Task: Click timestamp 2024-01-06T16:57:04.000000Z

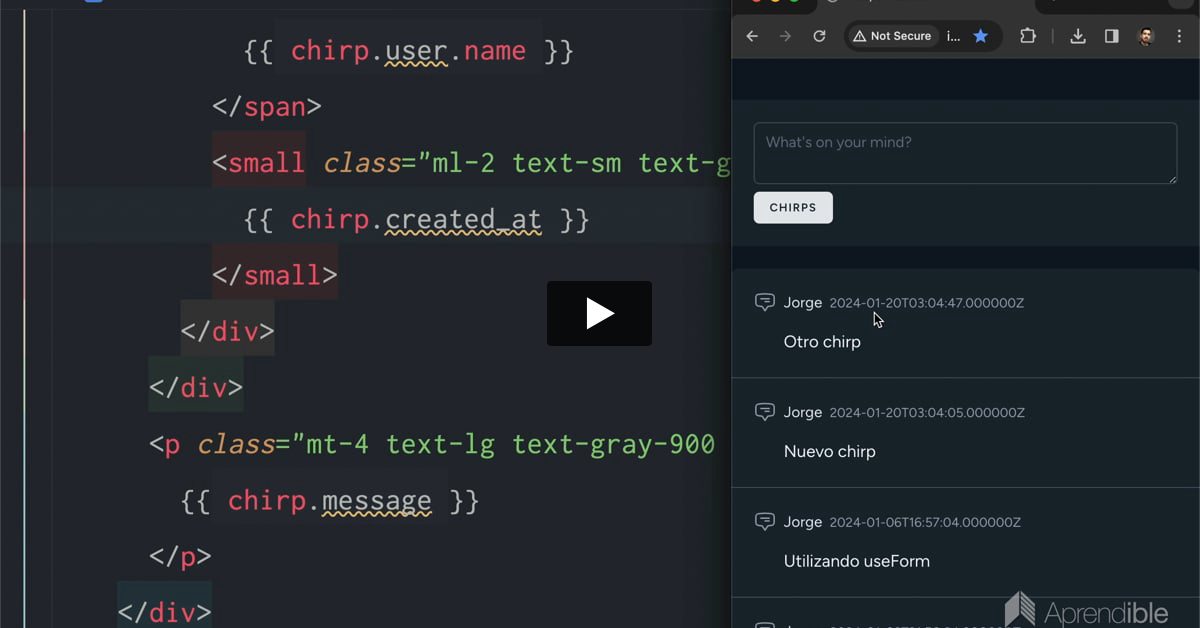Action: click(925, 522)
